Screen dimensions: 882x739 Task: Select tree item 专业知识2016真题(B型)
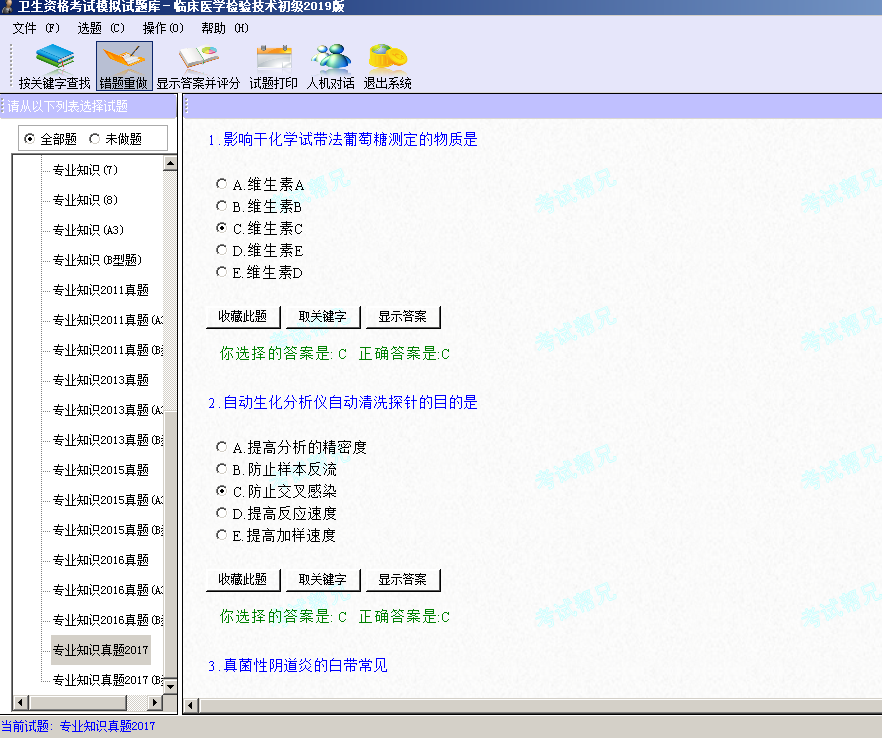click(107, 620)
